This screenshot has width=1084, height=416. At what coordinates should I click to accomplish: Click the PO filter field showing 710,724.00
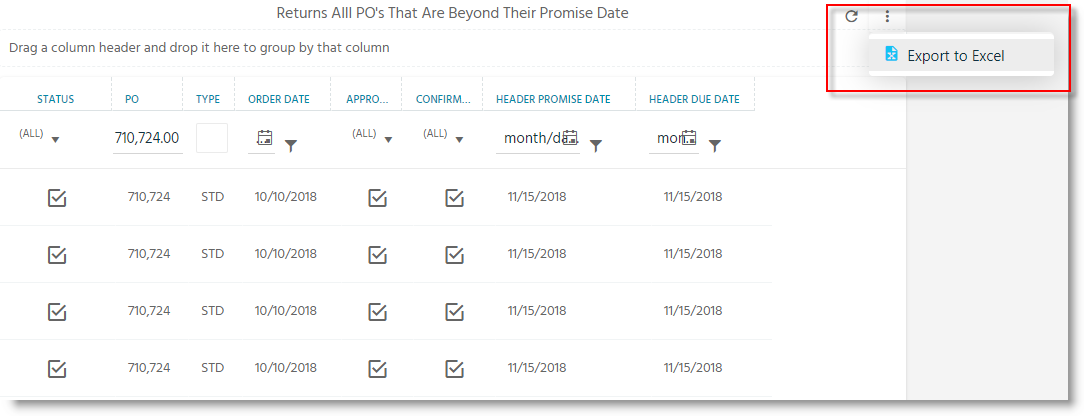tap(147, 138)
